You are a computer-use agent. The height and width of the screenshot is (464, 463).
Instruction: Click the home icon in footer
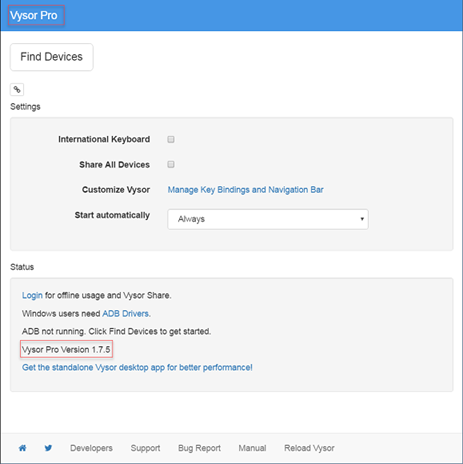point(23,448)
